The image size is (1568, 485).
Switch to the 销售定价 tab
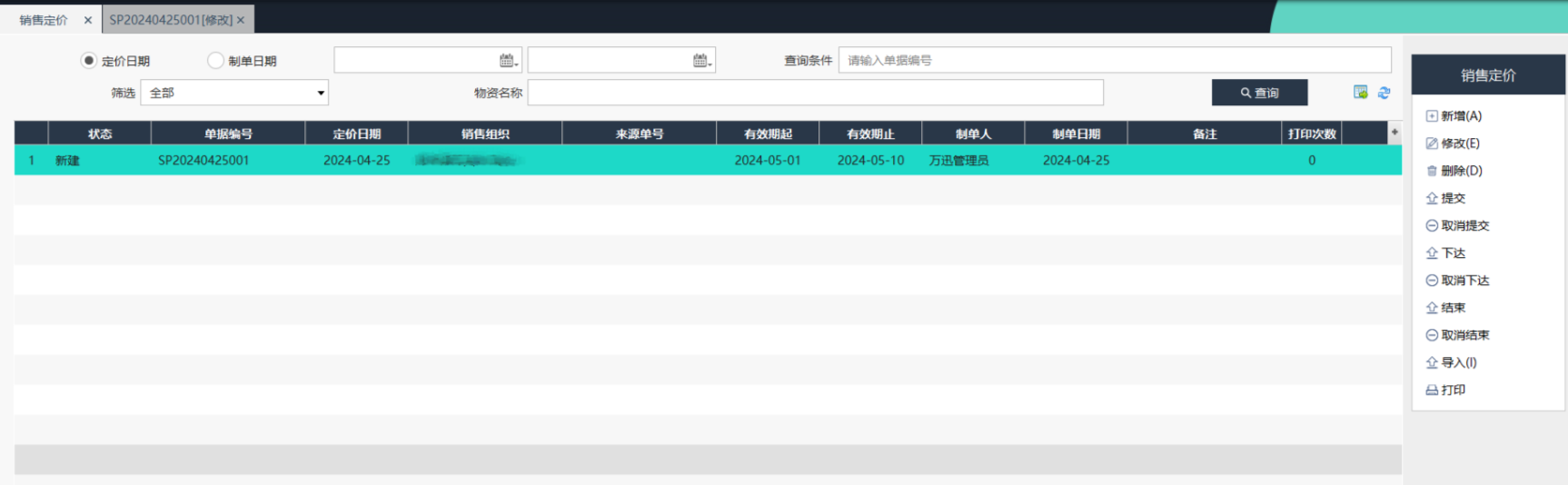pos(44,20)
